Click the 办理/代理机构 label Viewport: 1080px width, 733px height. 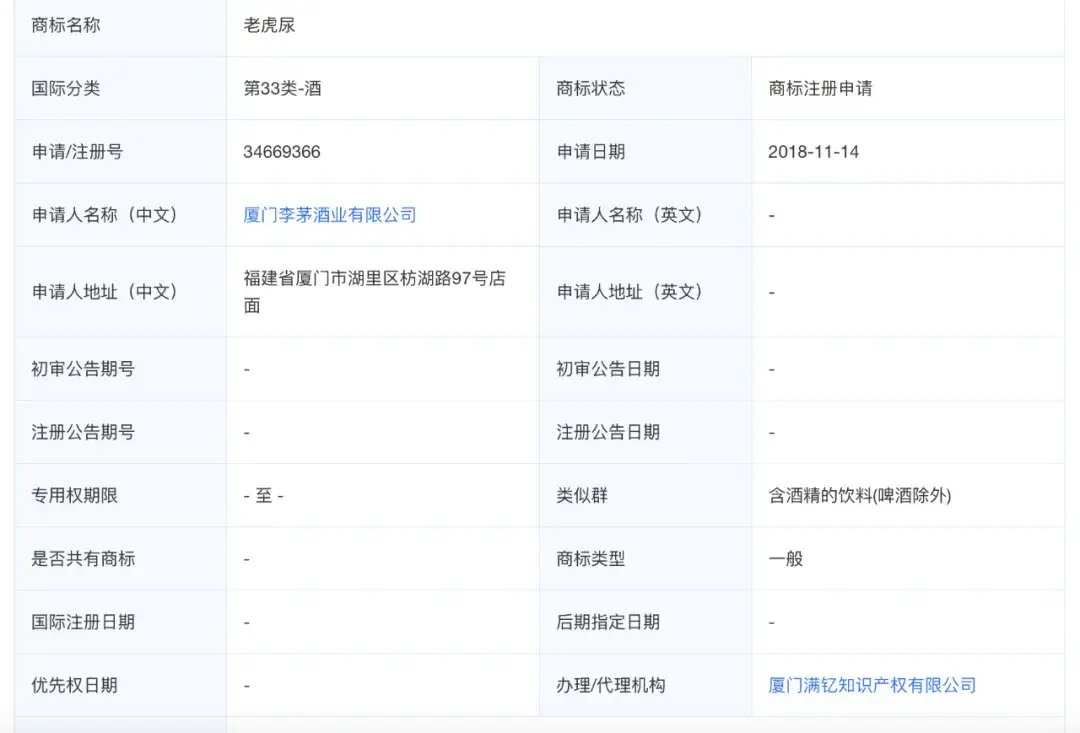[x=611, y=685]
